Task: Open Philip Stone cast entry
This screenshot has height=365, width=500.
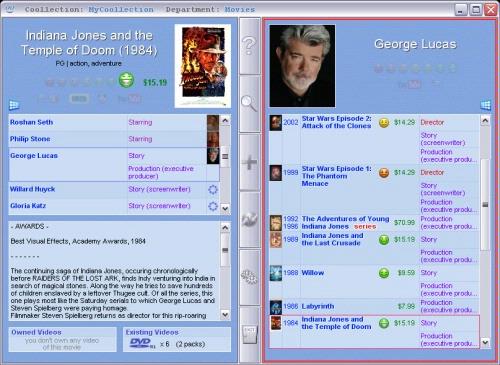Action: tap(30, 139)
